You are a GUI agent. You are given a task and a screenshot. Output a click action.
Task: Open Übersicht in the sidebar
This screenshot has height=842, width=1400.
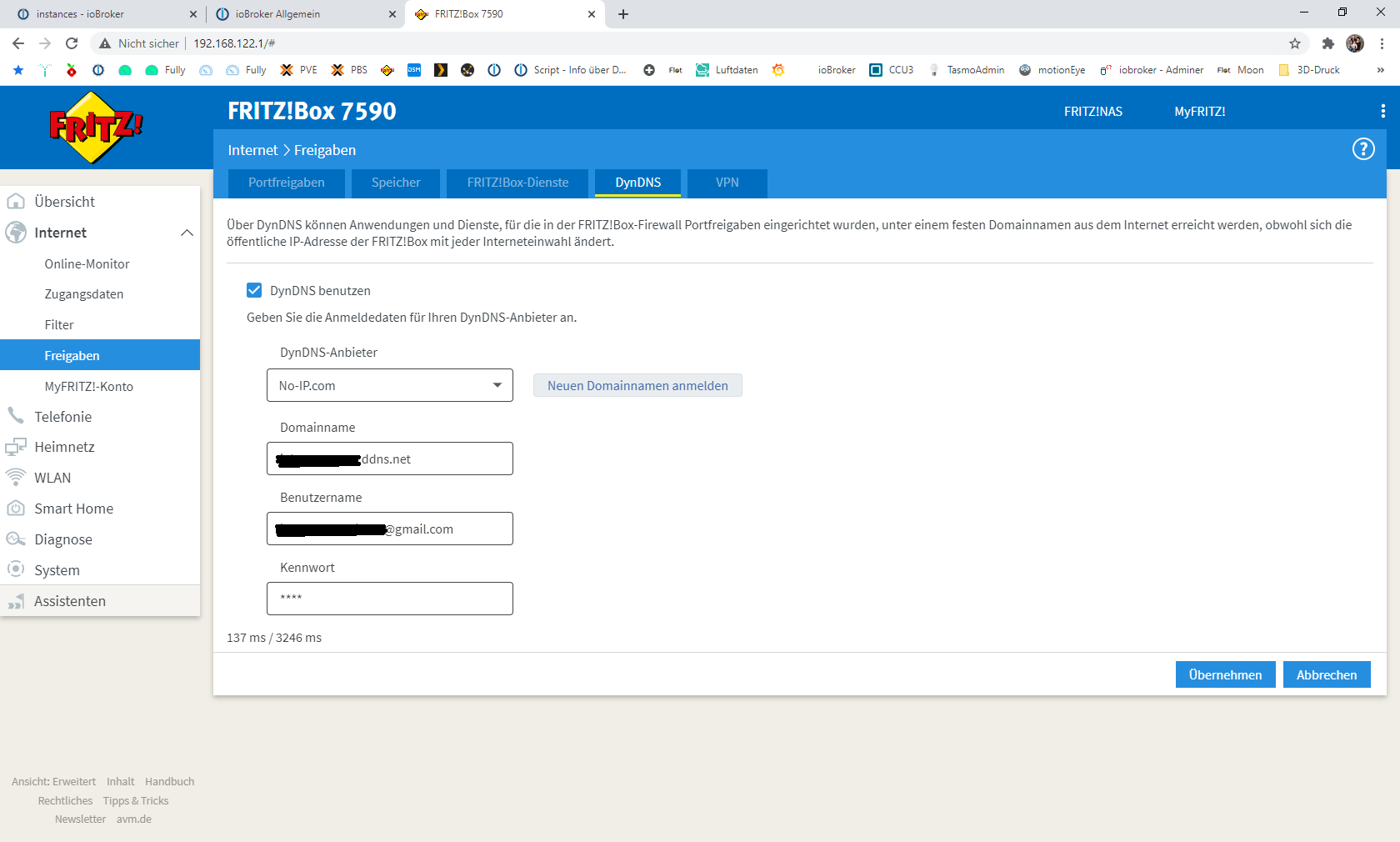click(100, 202)
